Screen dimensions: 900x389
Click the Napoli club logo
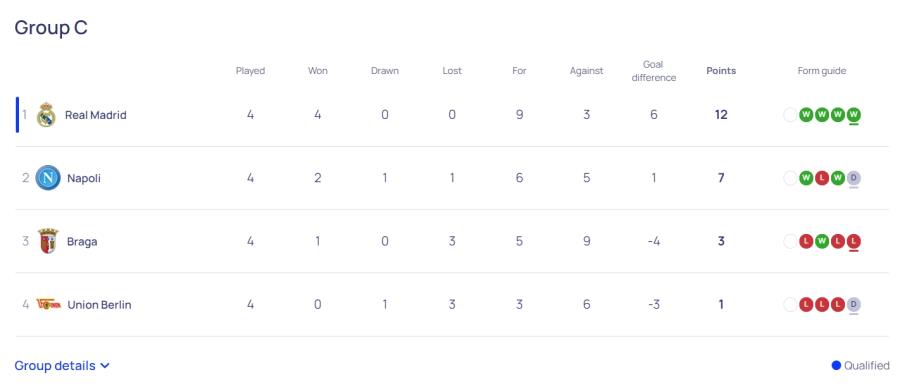tap(48, 178)
